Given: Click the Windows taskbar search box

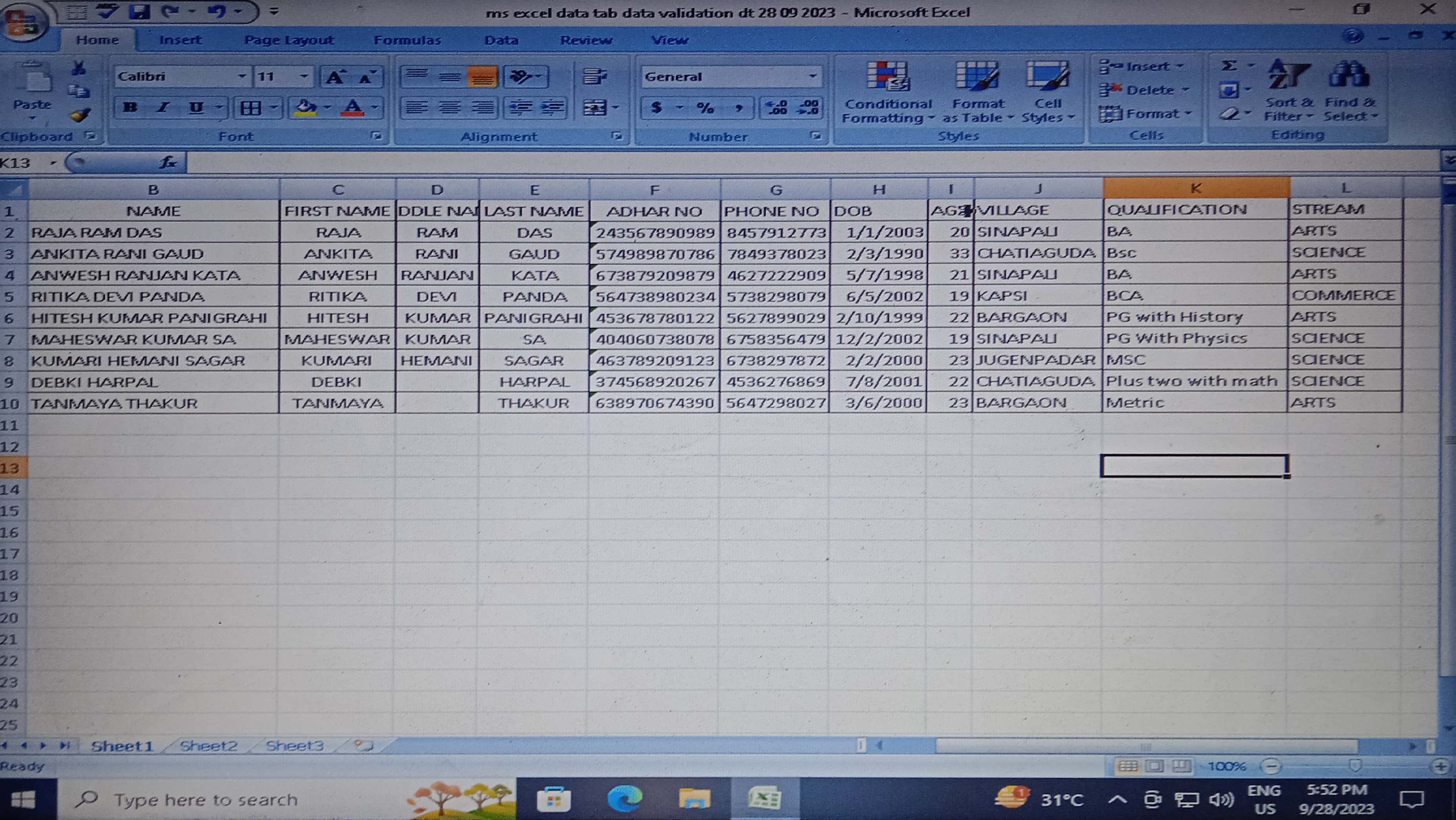Looking at the screenshot, I should [206, 800].
